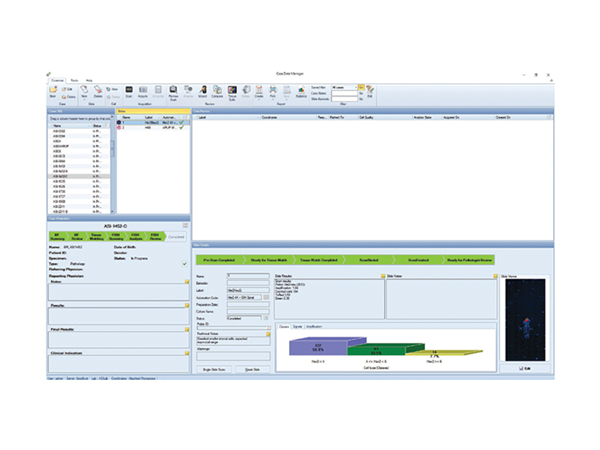The width and height of the screenshot is (600, 450).
Task: Toggle the checkmark on slide row 2
Action: pos(182,127)
